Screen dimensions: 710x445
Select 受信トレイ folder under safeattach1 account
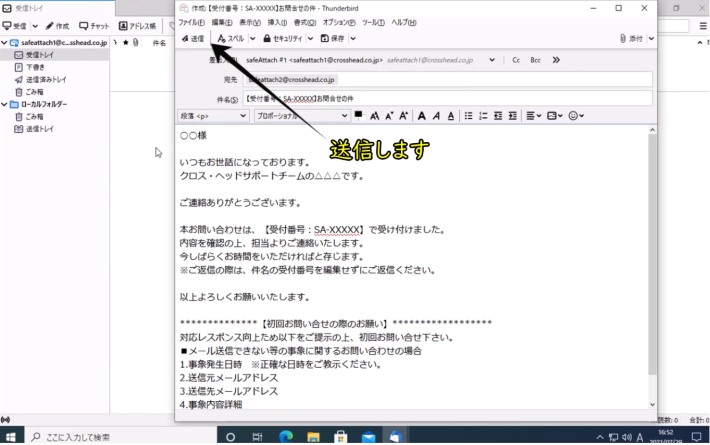tap(54, 55)
